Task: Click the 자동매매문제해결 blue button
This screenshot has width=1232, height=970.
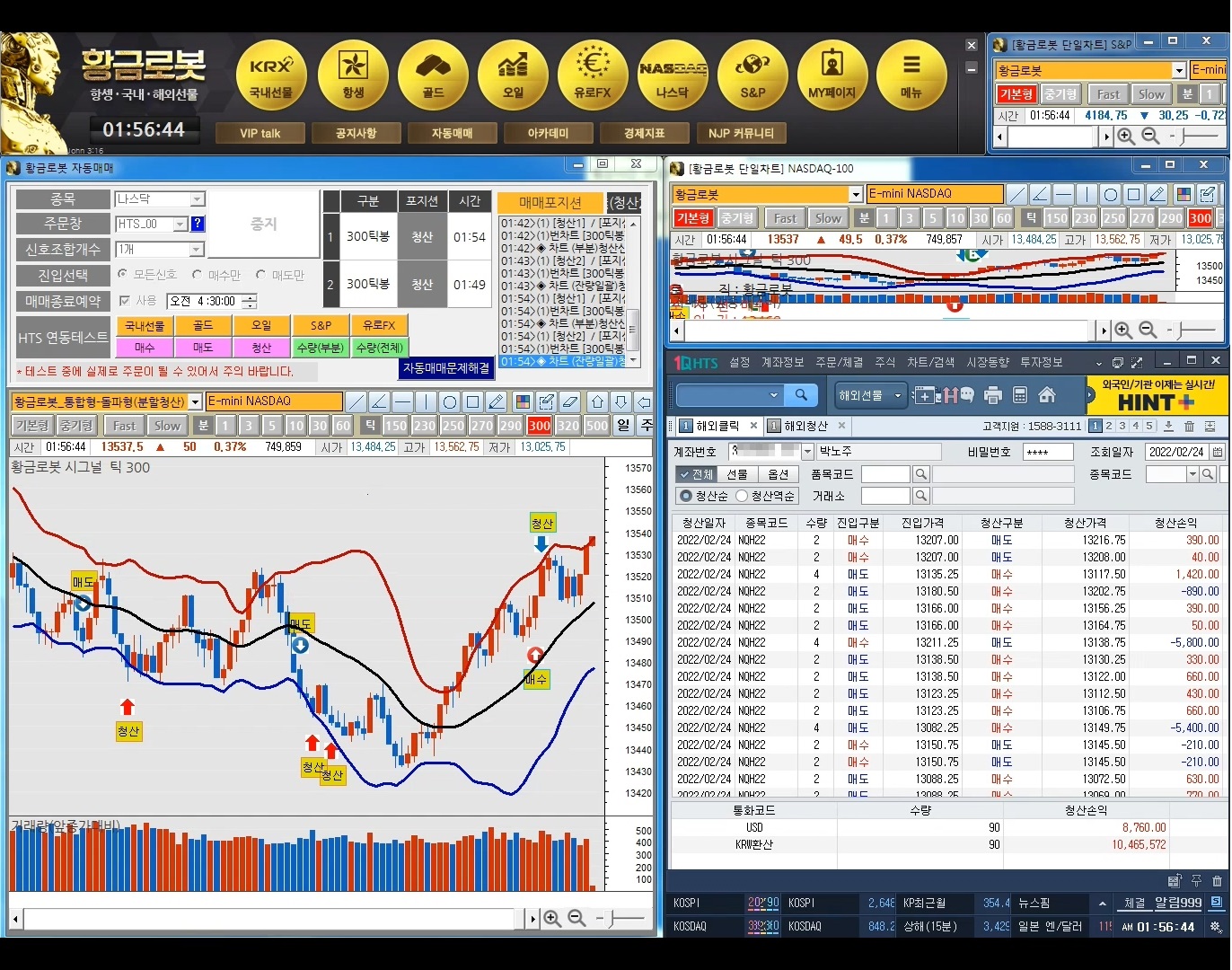Action: pyautogui.click(x=446, y=368)
